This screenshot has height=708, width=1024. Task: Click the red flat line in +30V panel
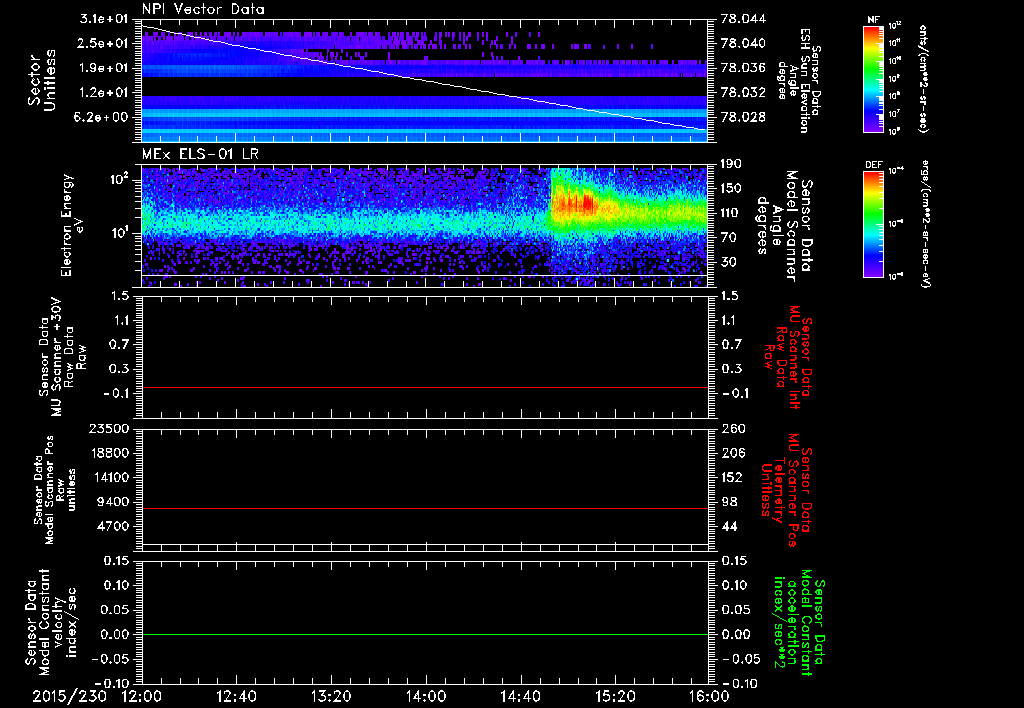pos(424,387)
